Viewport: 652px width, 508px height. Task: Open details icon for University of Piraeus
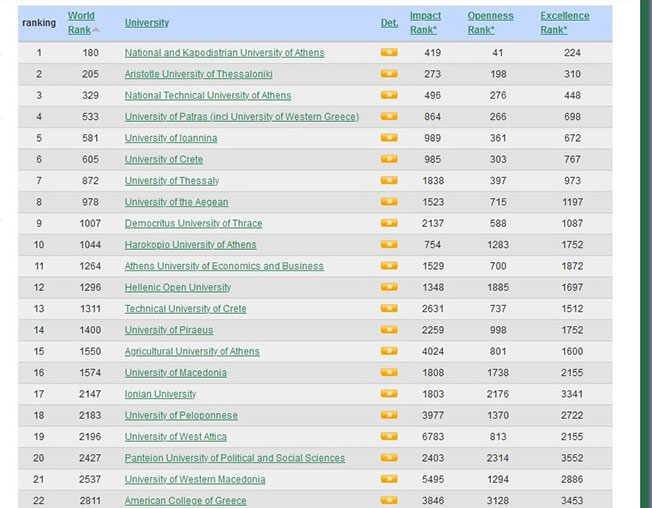(389, 330)
